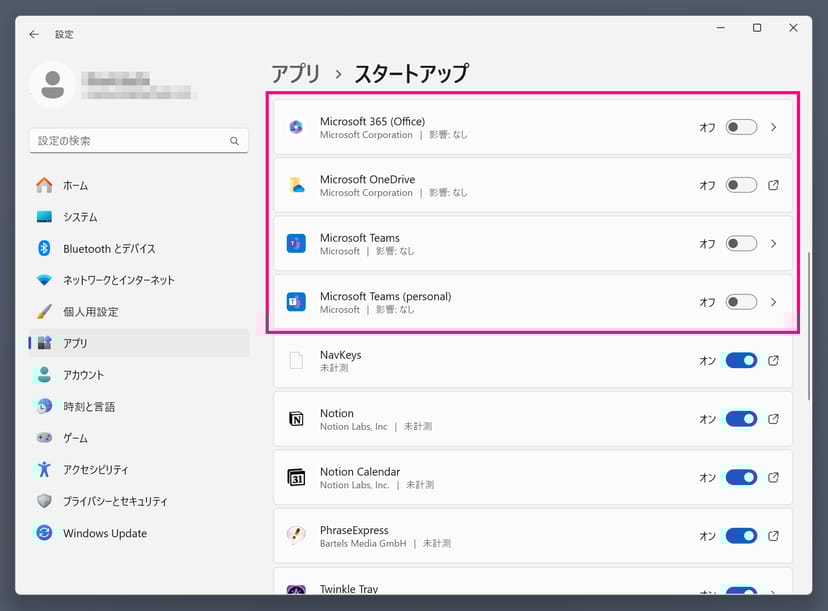Image resolution: width=828 pixels, height=611 pixels.
Task: Go to アプリ breadcrumb link
Action: click(296, 73)
